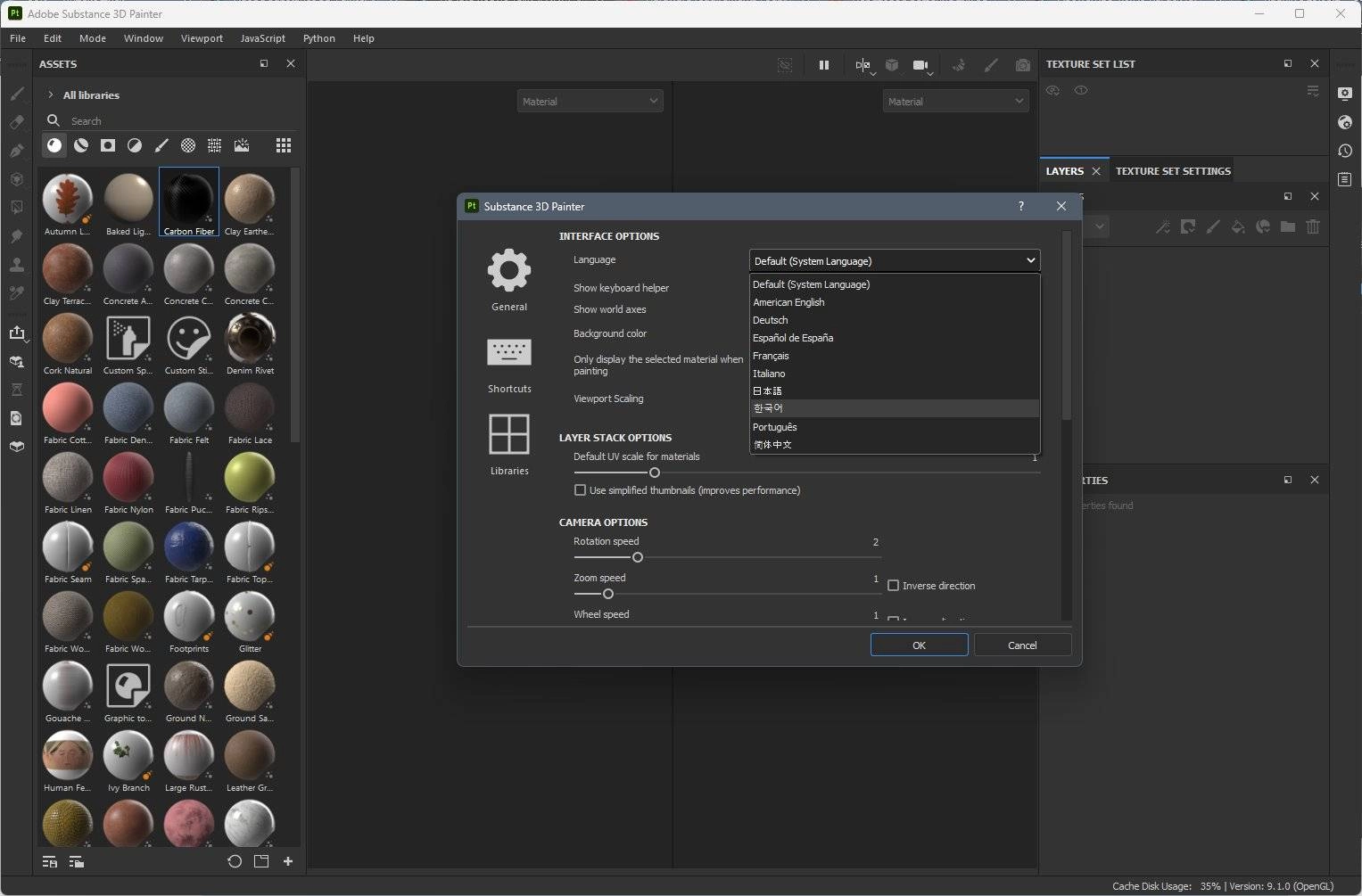Open History icon on right sidebar
1362x896 pixels.
pyautogui.click(x=1345, y=151)
